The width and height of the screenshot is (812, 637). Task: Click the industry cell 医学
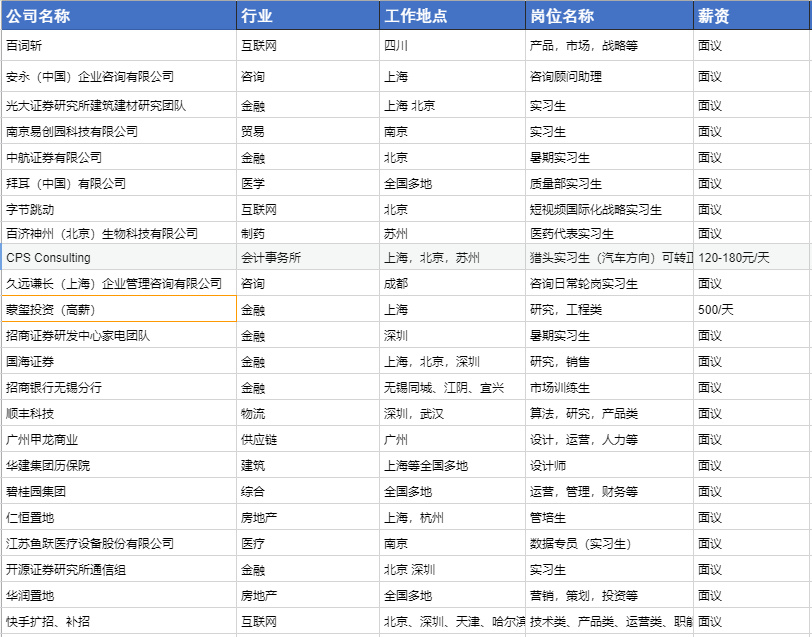click(x=308, y=183)
